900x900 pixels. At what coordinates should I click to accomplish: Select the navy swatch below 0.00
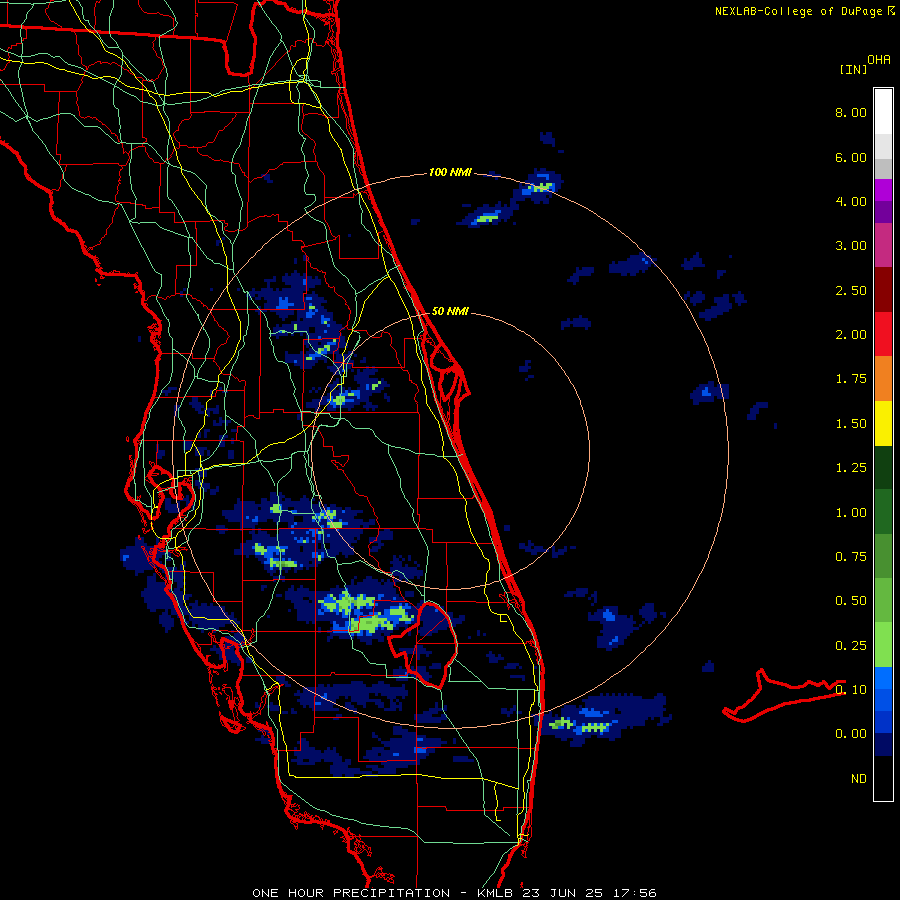coord(883,745)
